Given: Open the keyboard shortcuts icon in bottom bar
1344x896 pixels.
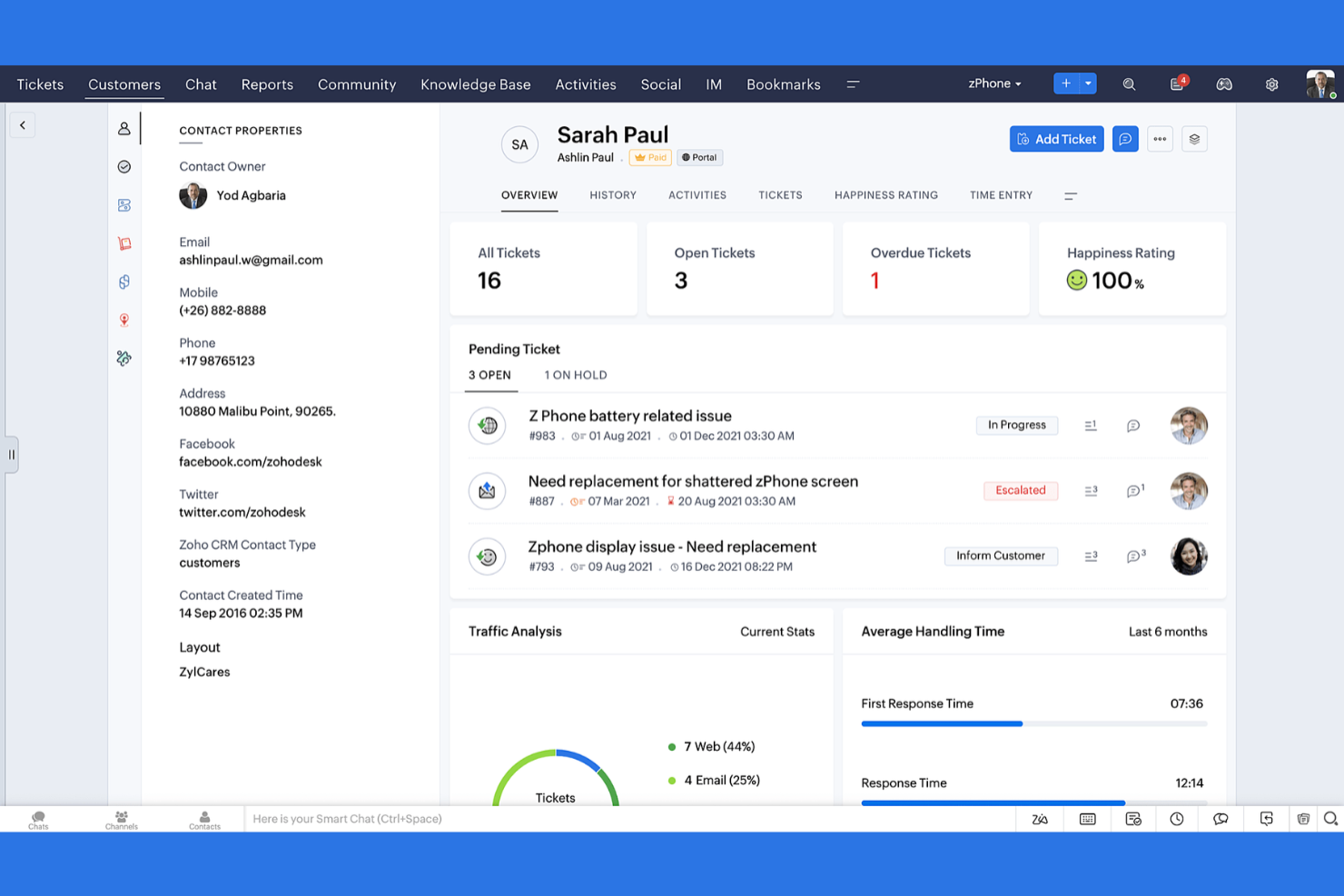Looking at the screenshot, I should click(x=1087, y=819).
